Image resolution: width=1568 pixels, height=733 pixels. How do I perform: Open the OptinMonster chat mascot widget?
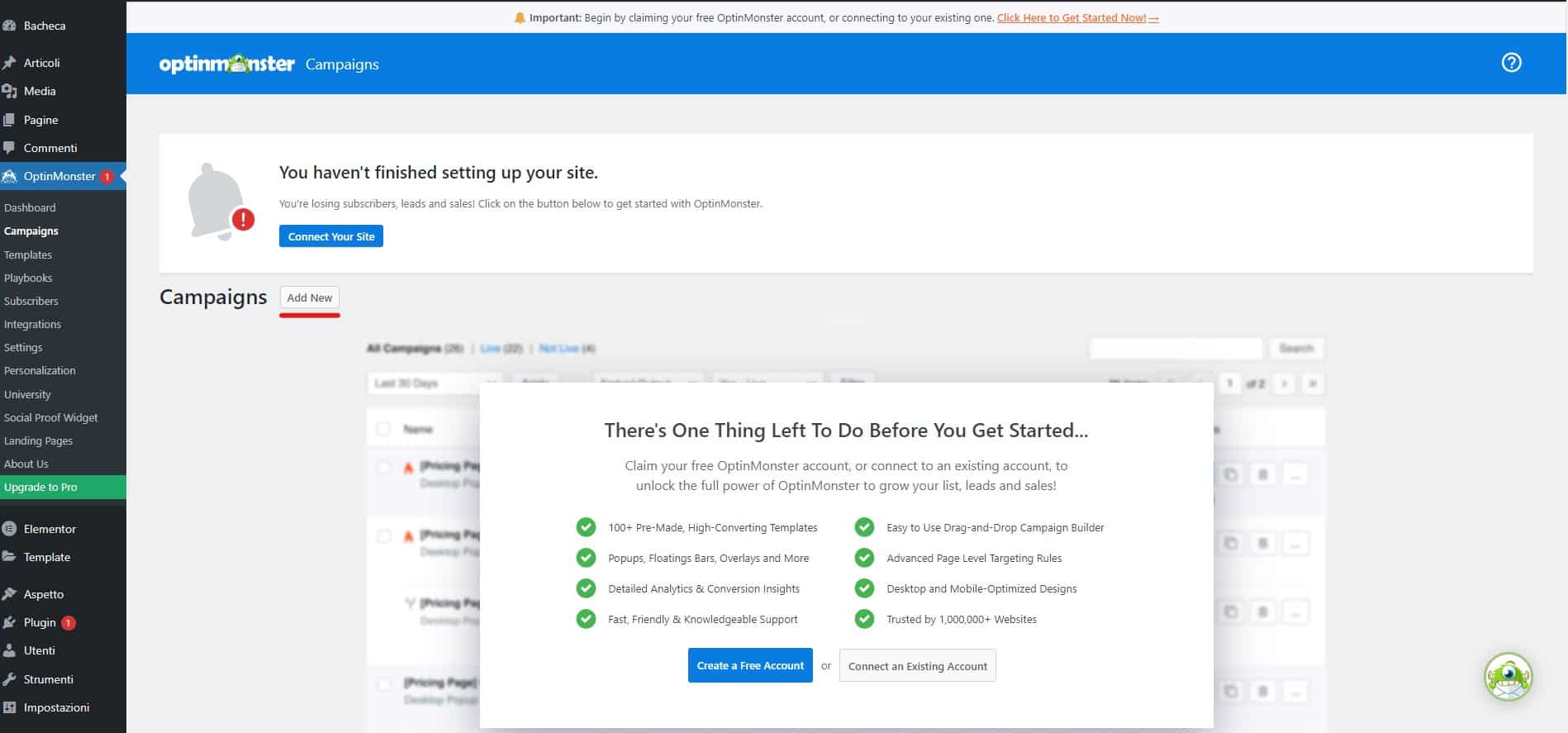[1508, 678]
